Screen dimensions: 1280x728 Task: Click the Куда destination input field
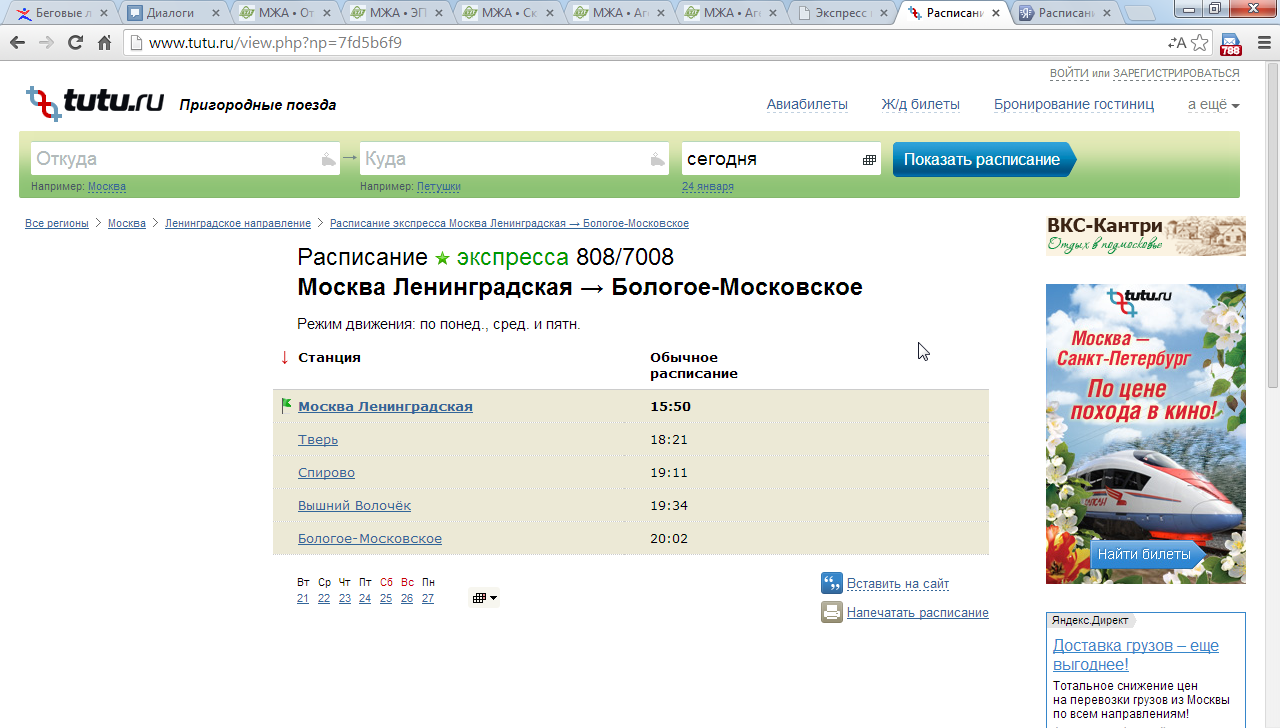(x=505, y=159)
